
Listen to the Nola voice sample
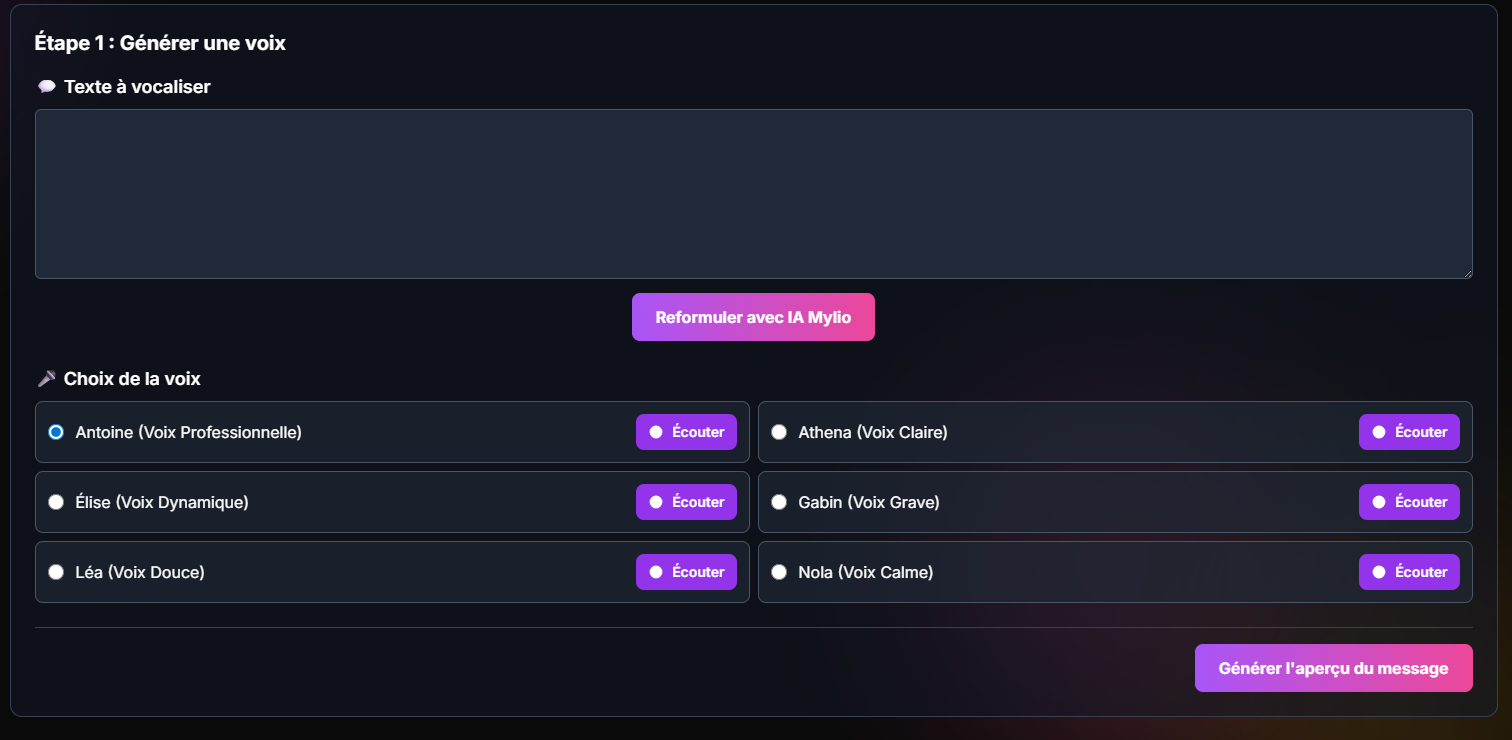[x=1409, y=572]
